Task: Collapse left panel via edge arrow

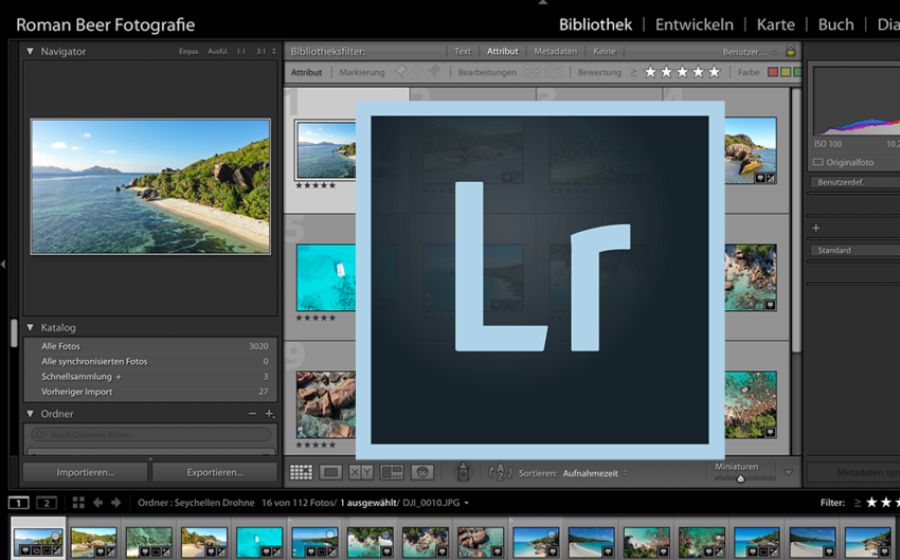Action: click(x=3, y=264)
